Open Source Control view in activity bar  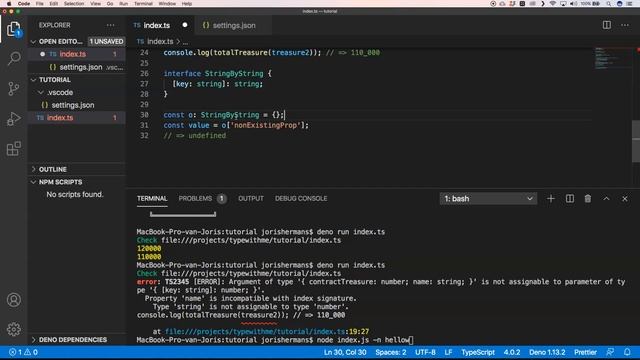[13, 89]
